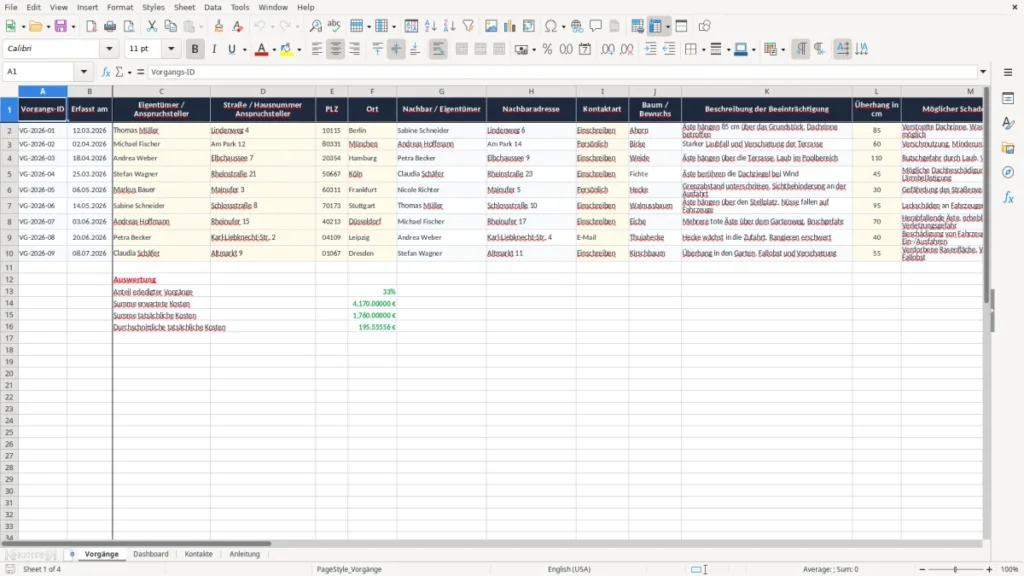Open the Save button dropdown arrow
This screenshot has width=1024, height=576.
73,27
